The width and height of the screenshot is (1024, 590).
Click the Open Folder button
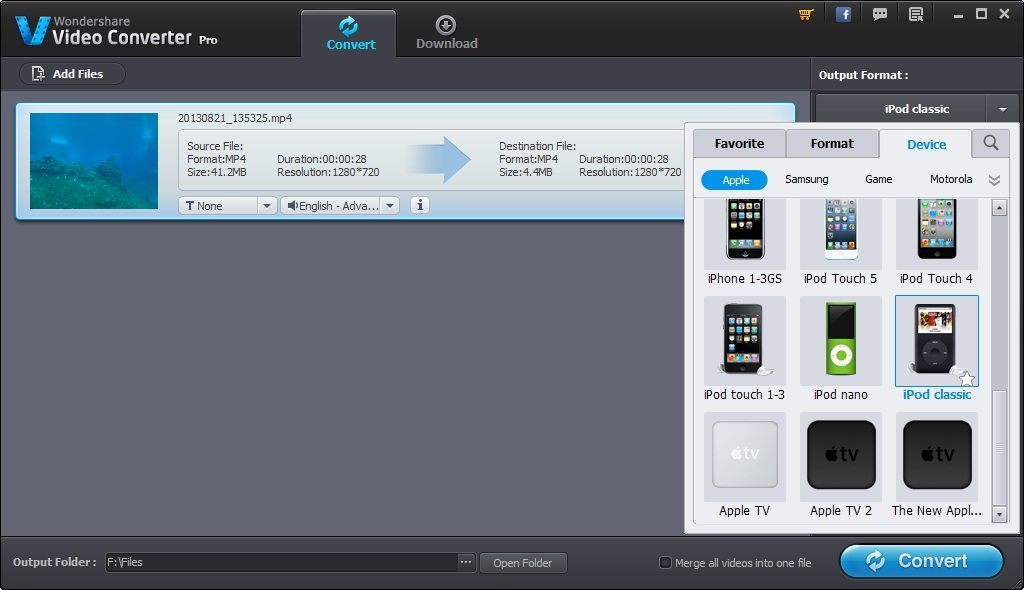523,562
